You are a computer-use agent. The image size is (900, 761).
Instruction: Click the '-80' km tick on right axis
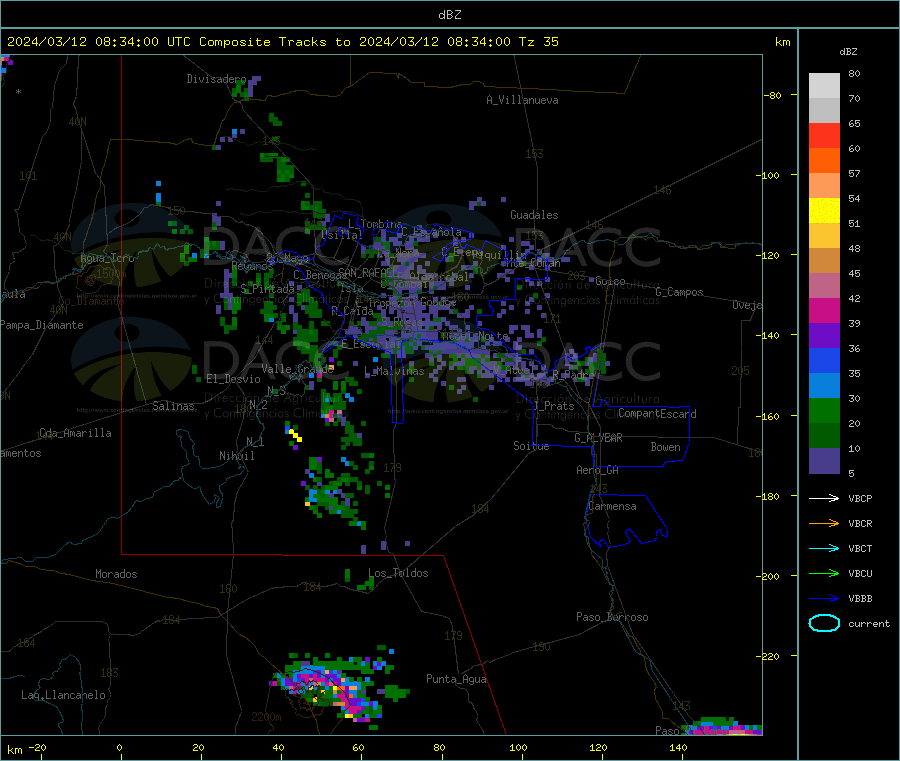pos(773,95)
